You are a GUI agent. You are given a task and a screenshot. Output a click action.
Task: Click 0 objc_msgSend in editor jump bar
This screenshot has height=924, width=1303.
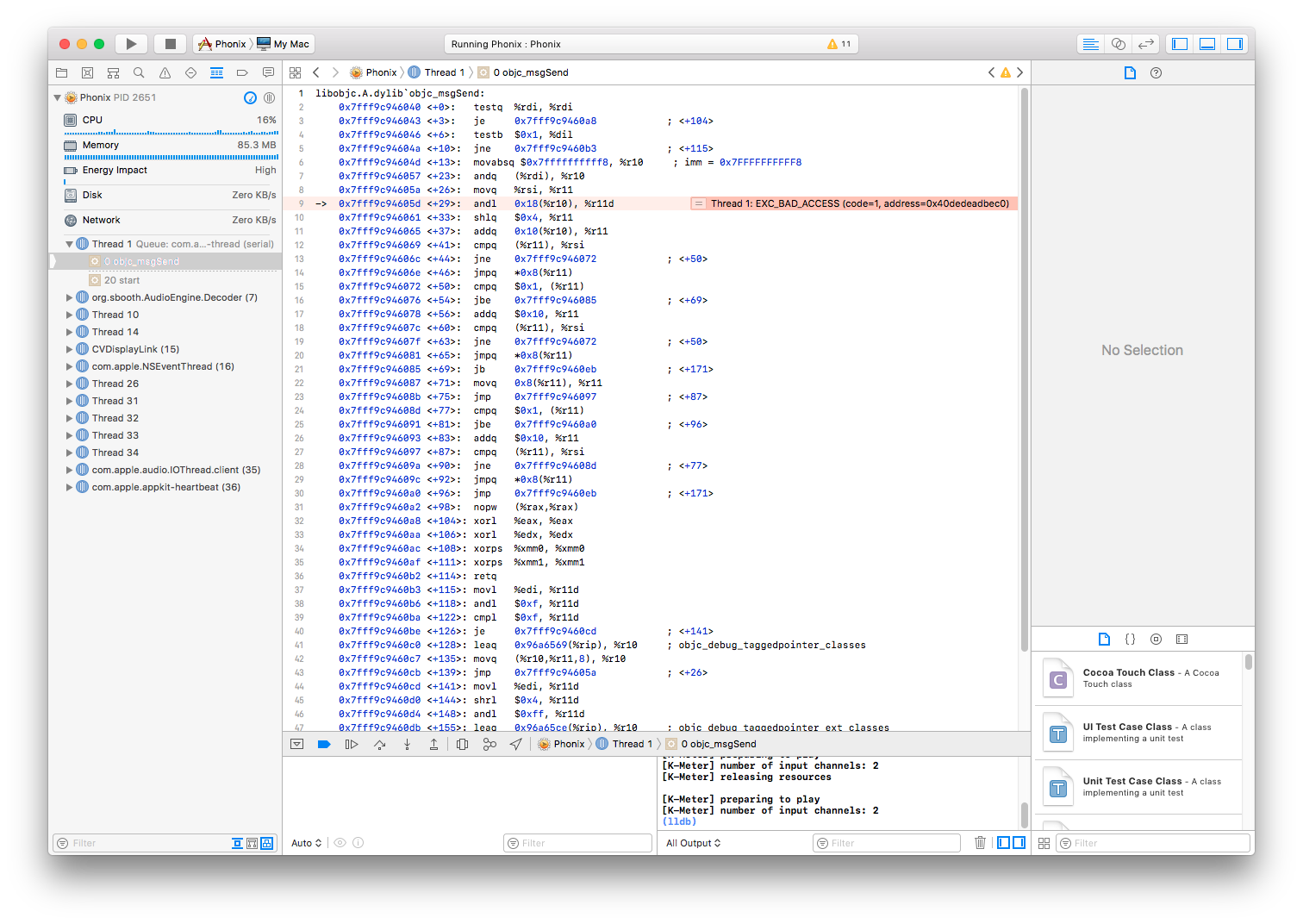[x=523, y=72]
